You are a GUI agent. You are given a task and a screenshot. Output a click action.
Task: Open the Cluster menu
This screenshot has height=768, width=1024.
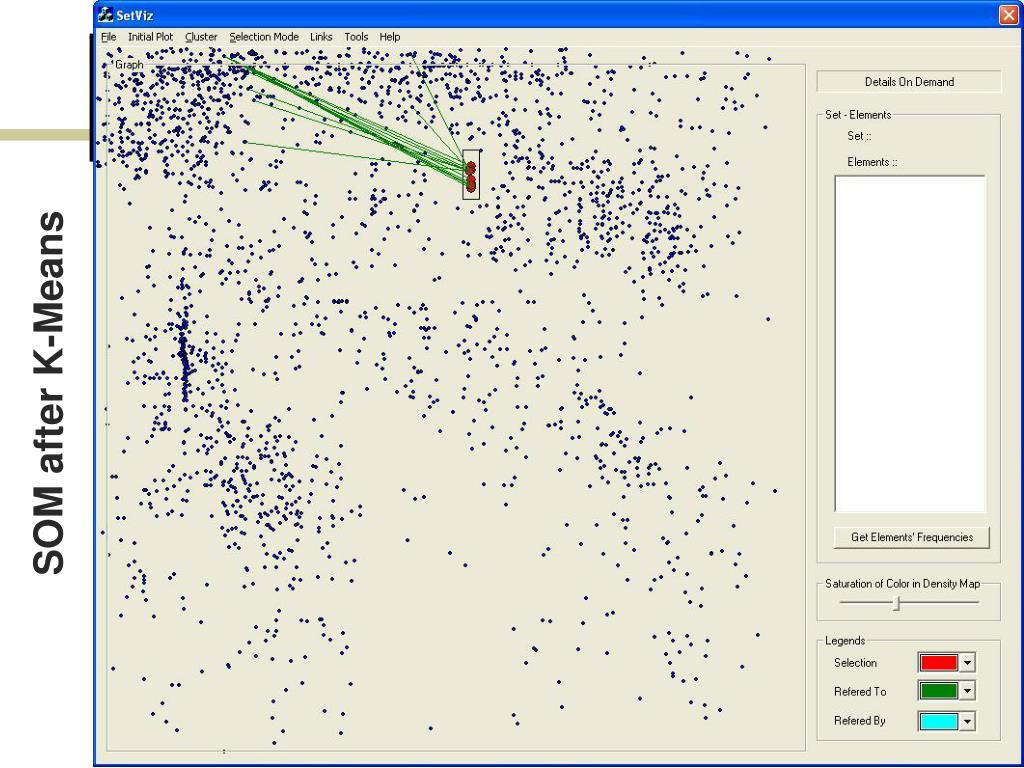(x=201, y=37)
